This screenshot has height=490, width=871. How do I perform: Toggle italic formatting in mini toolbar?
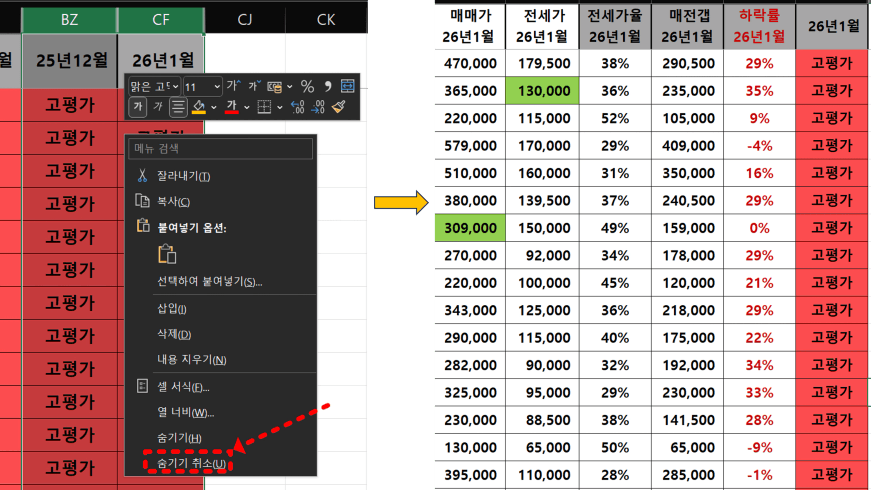pos(158,107)
